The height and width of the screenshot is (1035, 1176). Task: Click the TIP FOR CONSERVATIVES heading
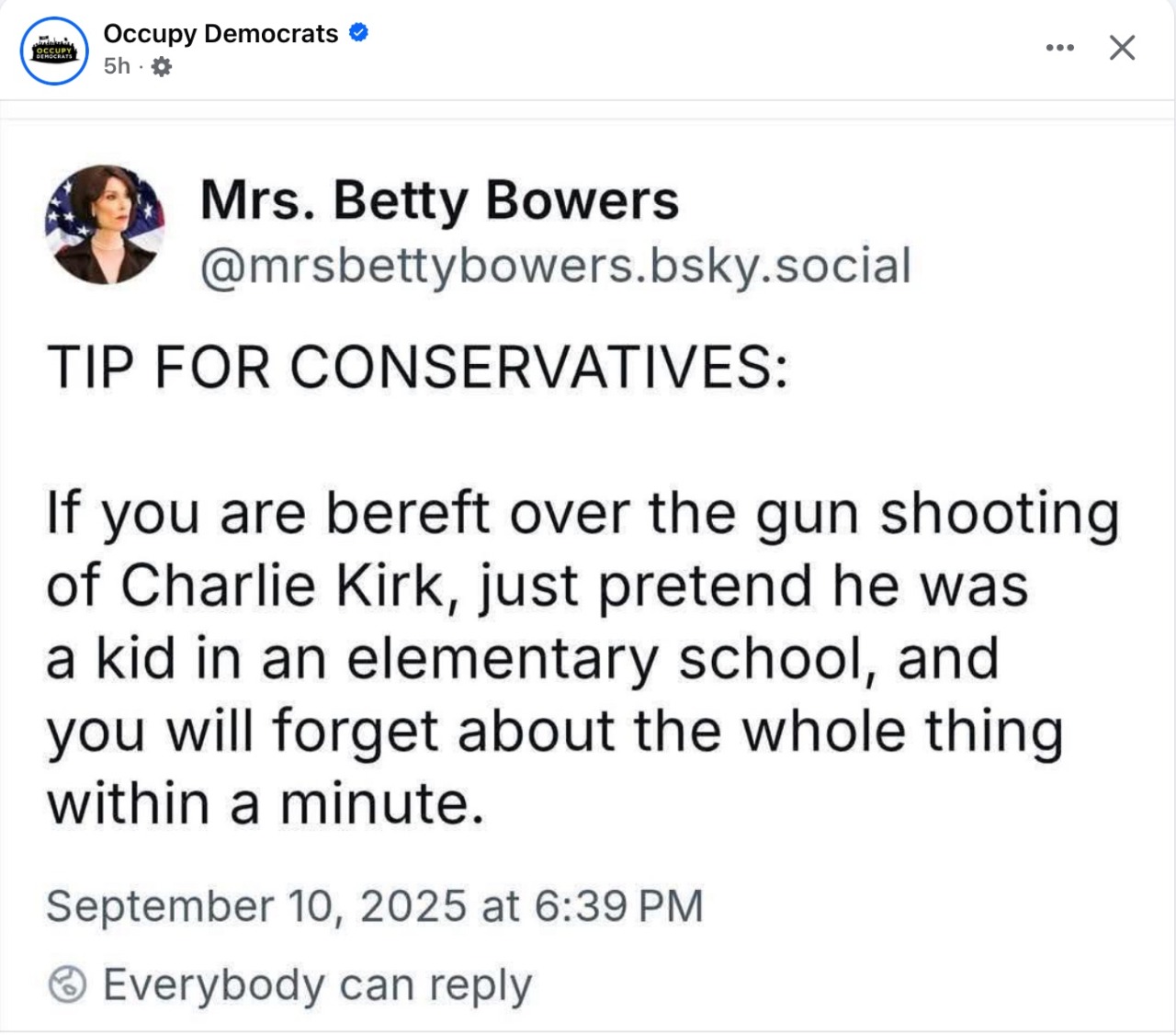(x=417, y=368)
